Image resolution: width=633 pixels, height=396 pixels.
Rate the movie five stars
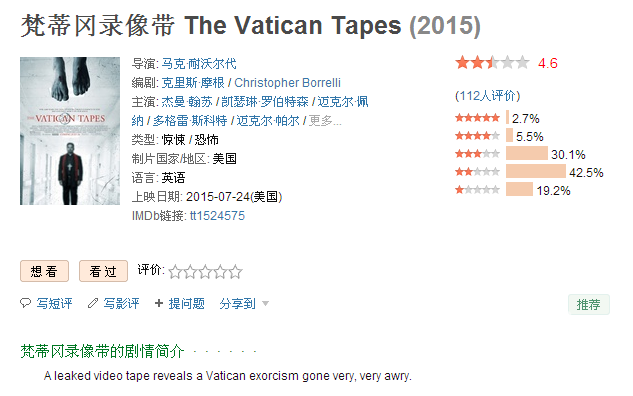coord(235,272)
